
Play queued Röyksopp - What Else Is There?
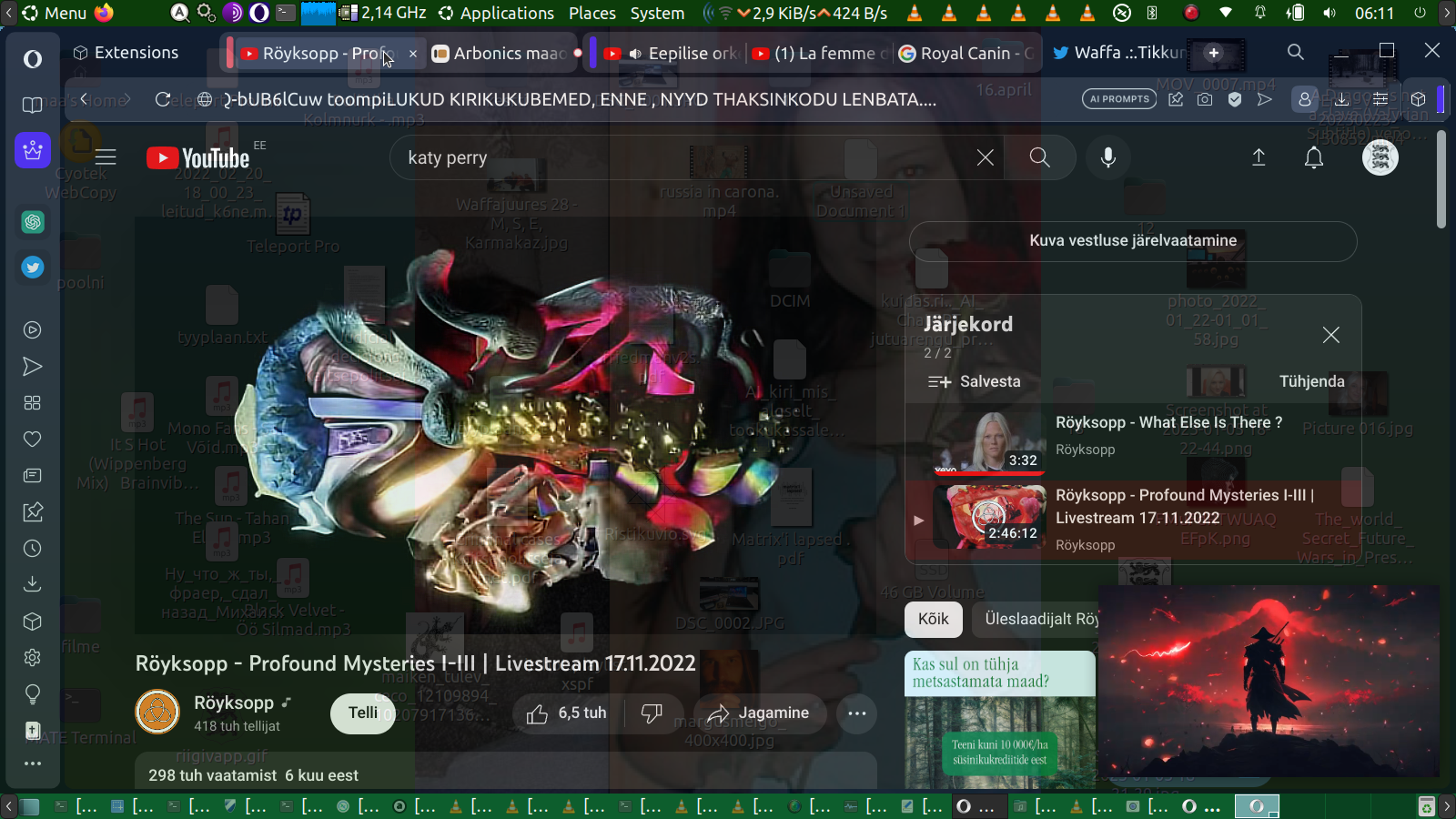click(1133, 442)
